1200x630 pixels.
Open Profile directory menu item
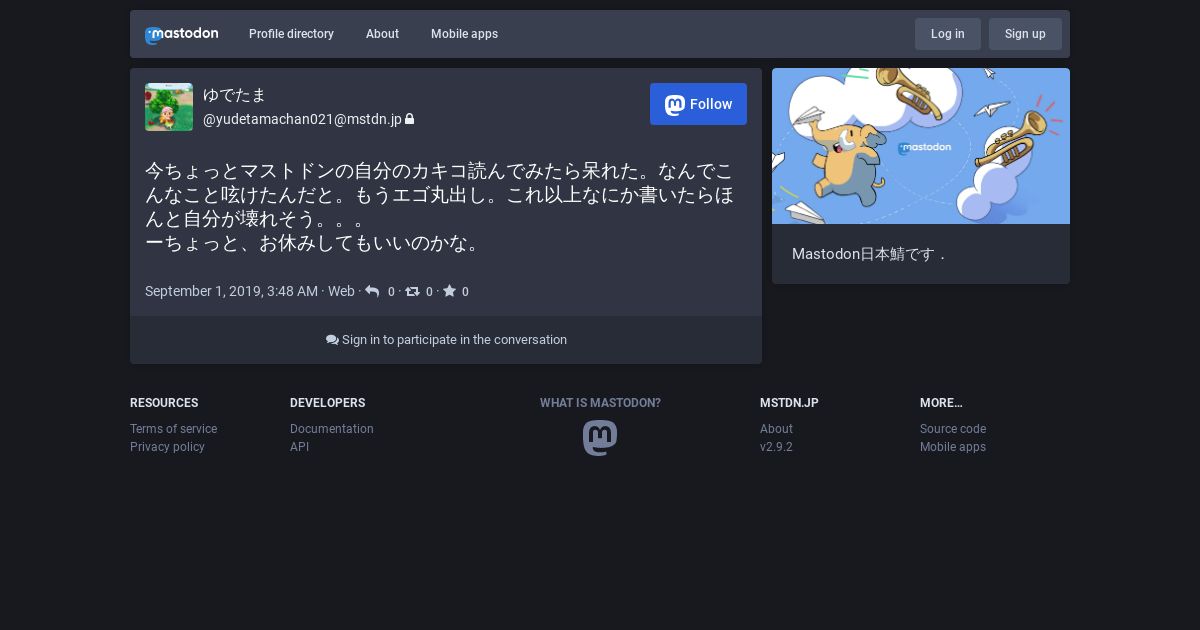click(291, 34)
